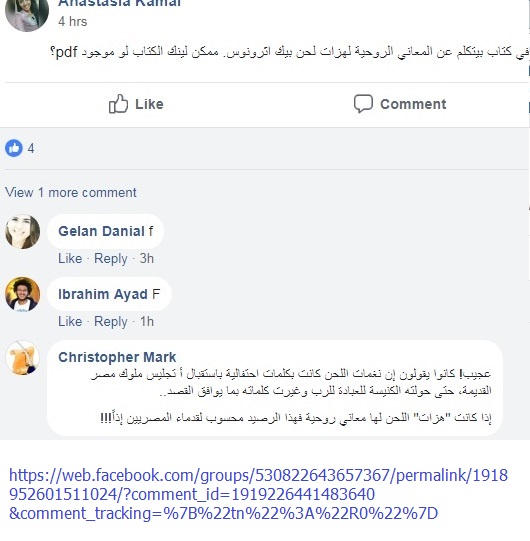This screenshot has width=530, height=541.
Task: Click the Comment button label text
Action: 413,104
